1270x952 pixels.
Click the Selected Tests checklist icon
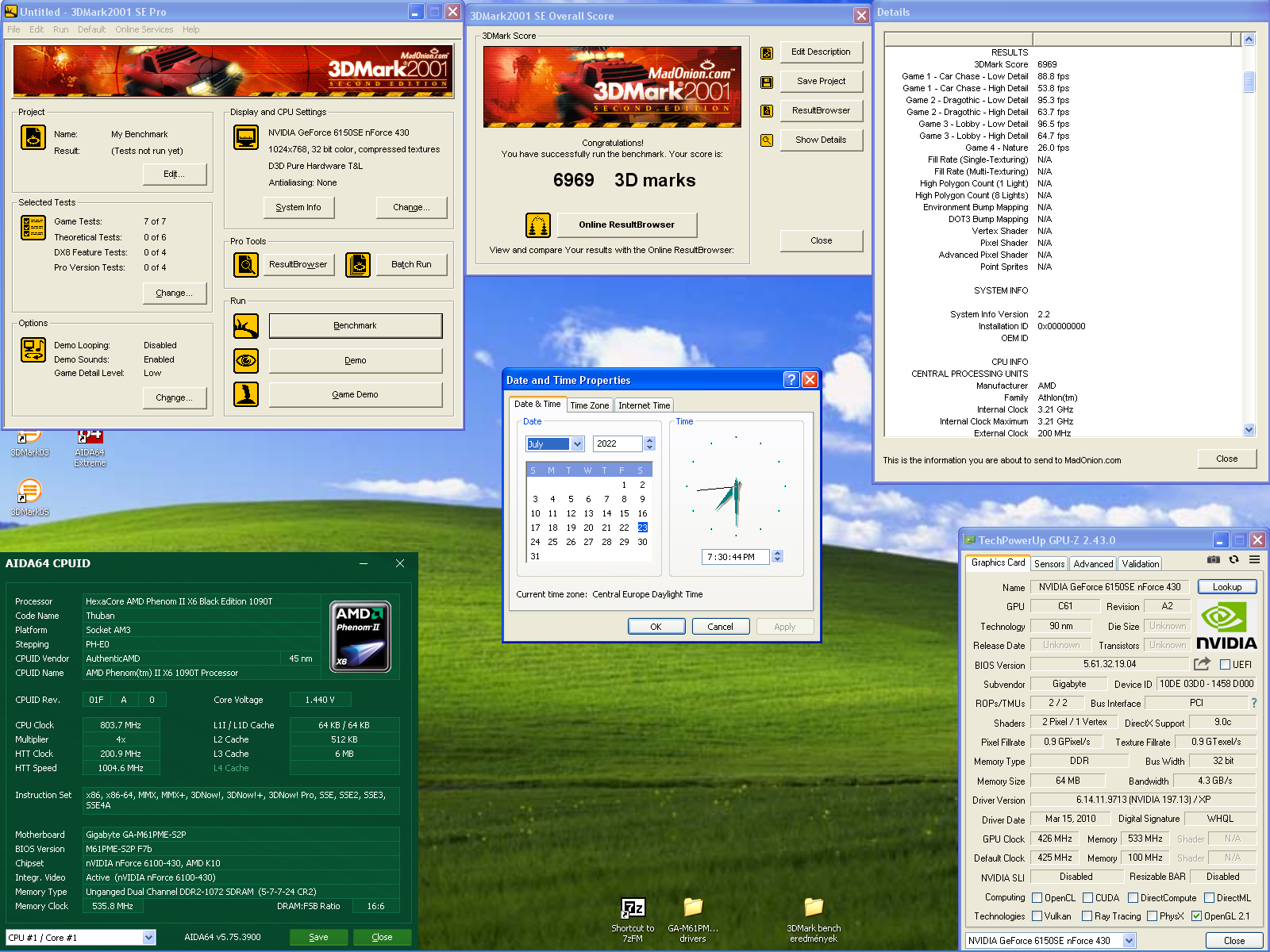33,228
